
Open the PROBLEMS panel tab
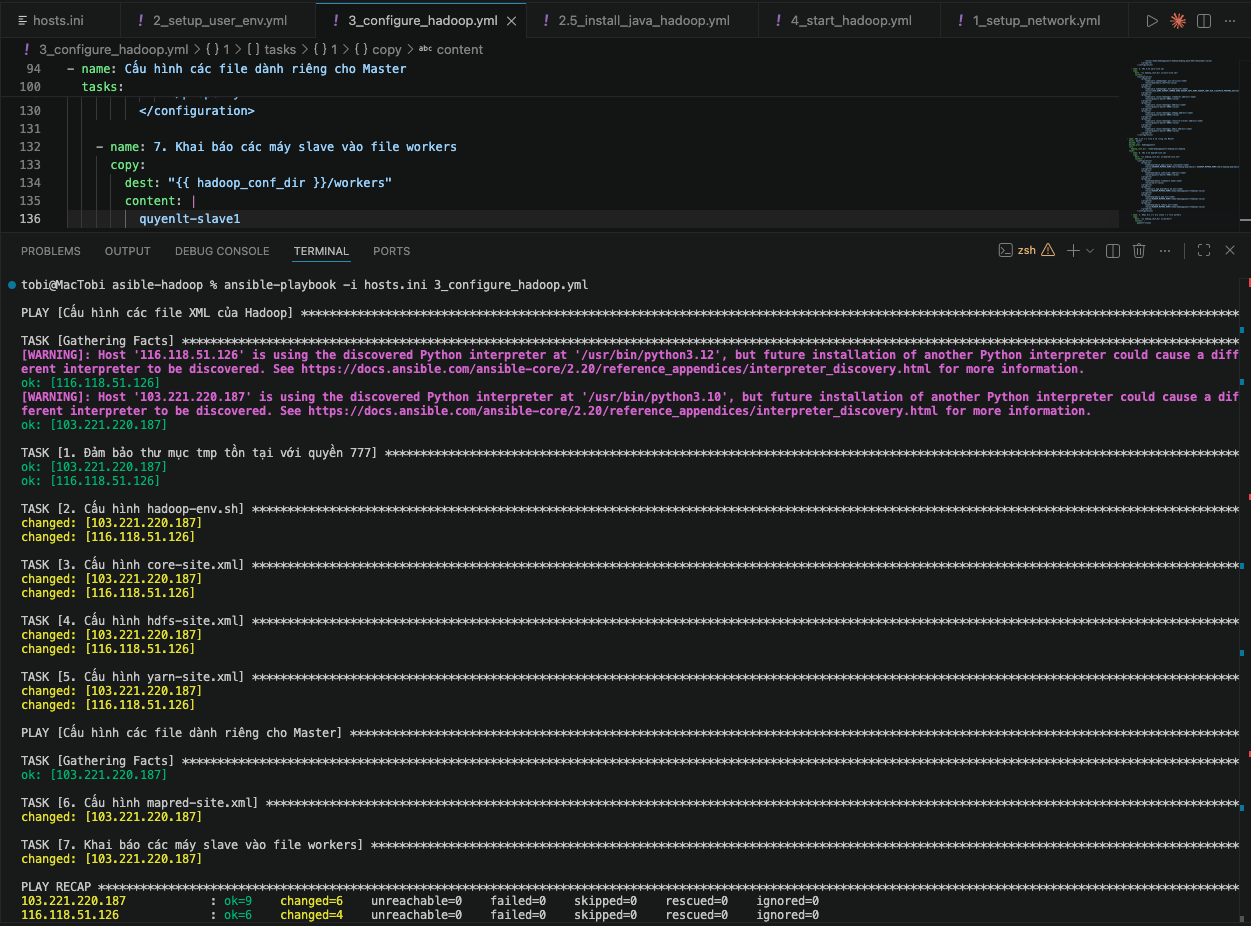(51, 251)
